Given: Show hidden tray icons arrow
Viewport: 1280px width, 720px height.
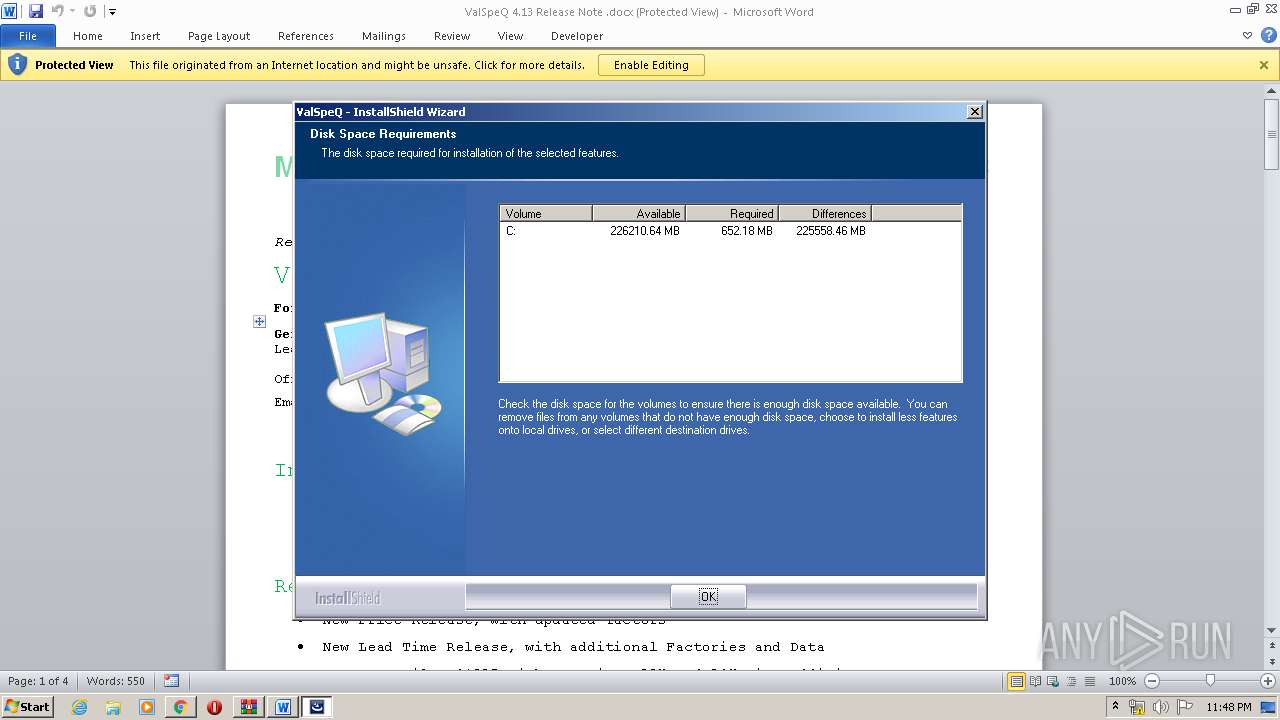Looking at the screenshot, I should [1115, 706].
